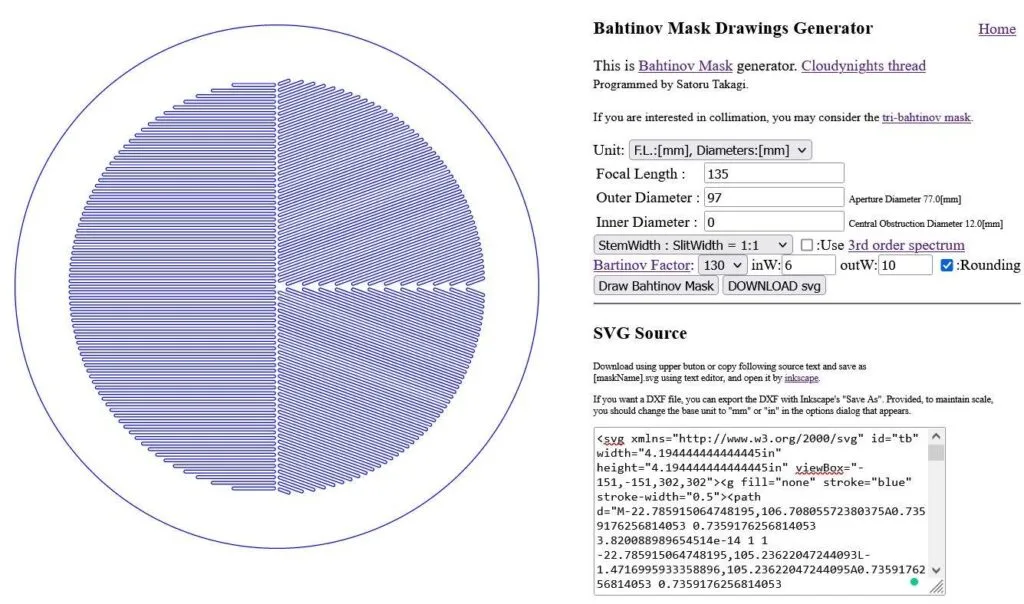Open the tri-bahtinov mask link
Viewport: 1024px width, 604px height.
[926, 117]
